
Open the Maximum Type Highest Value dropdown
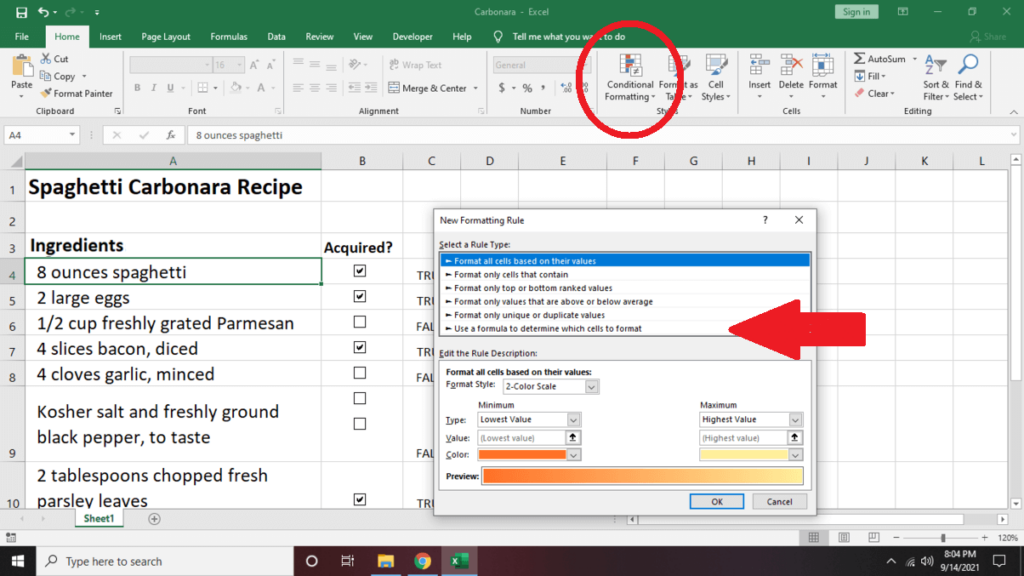[795, 420]
